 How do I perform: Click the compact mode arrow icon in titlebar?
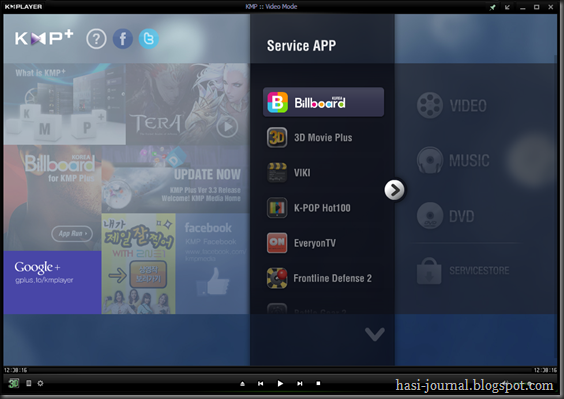507,7
